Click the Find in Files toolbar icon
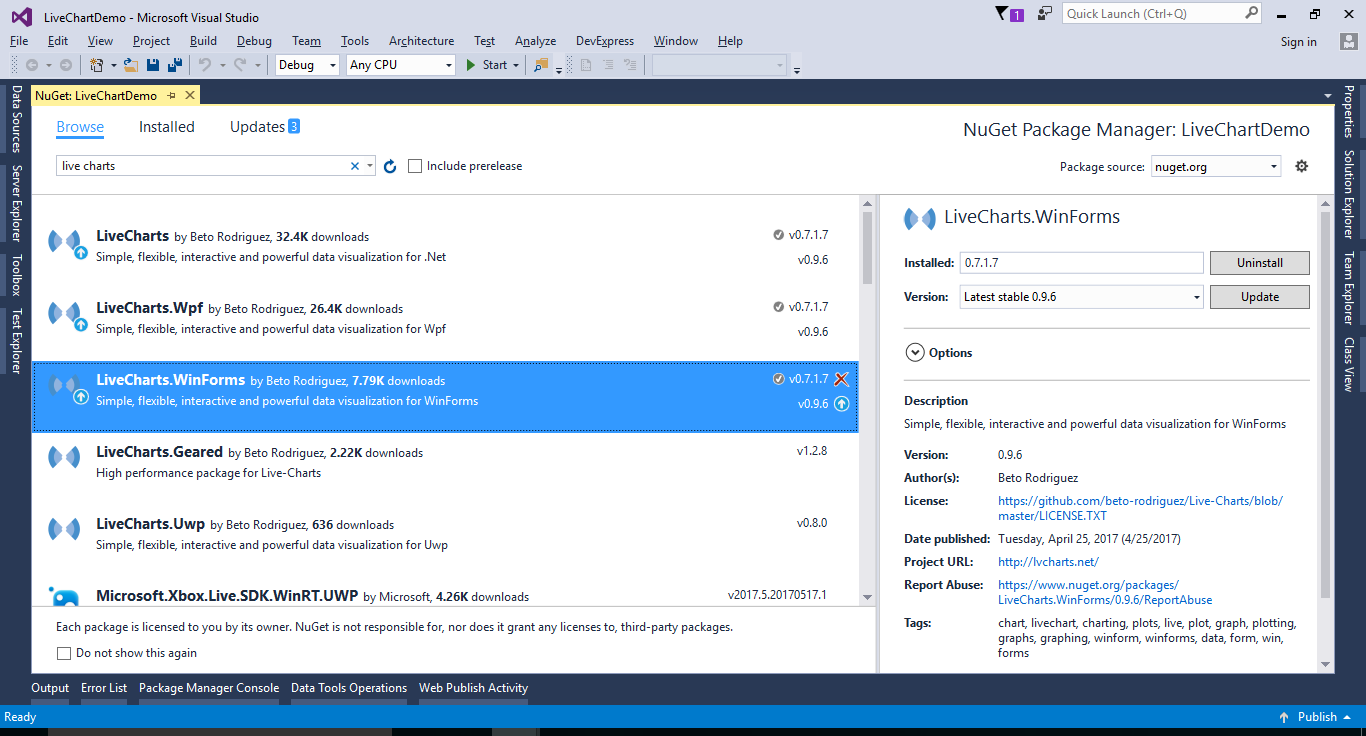The height and width of the screenshot is (736, 1366). pyautogui.click(x=541, y=65)
